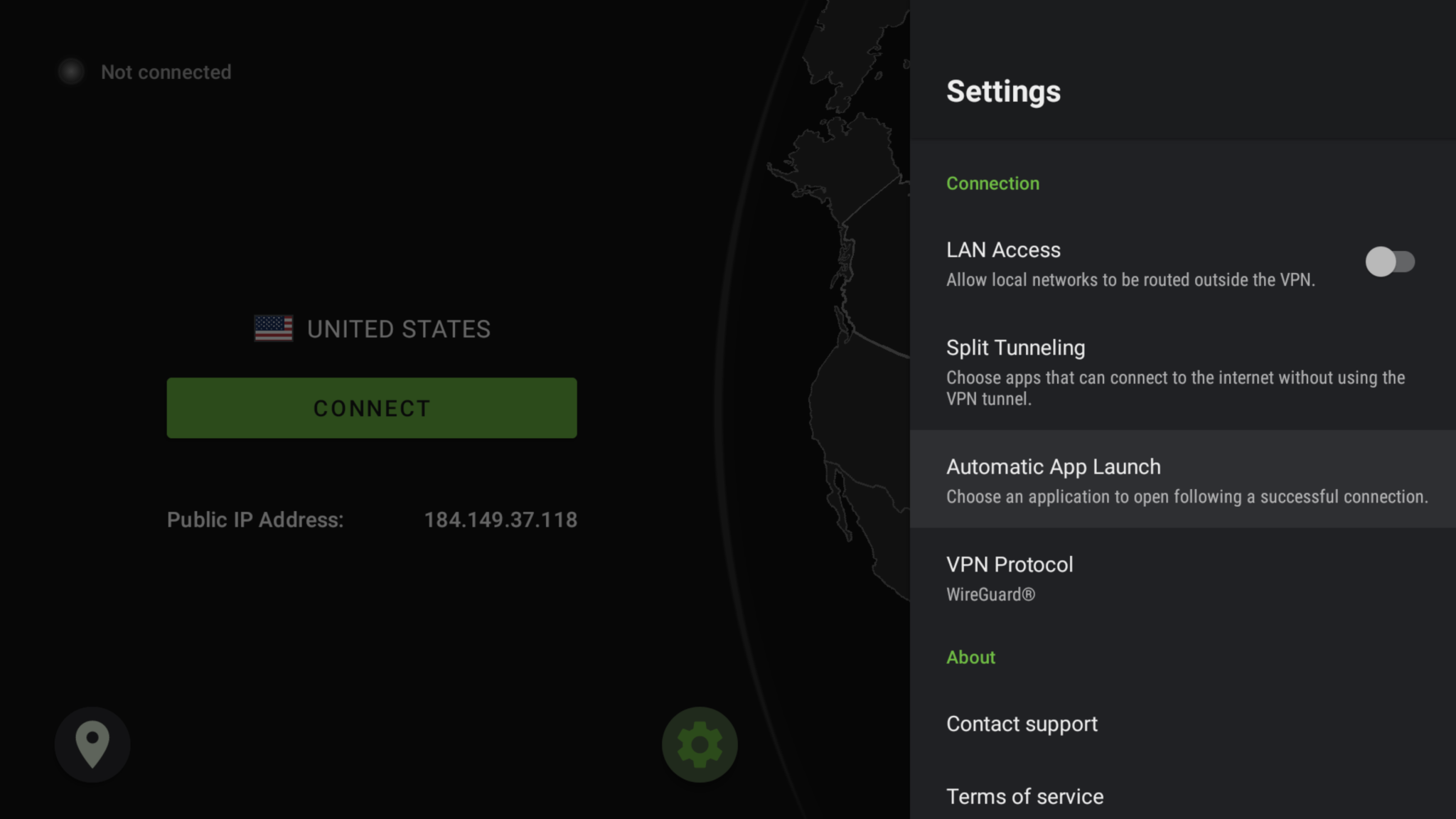This screenshot has height=819, width=1456.
Task: Open Contact support
Action: tap(1022, 724)
